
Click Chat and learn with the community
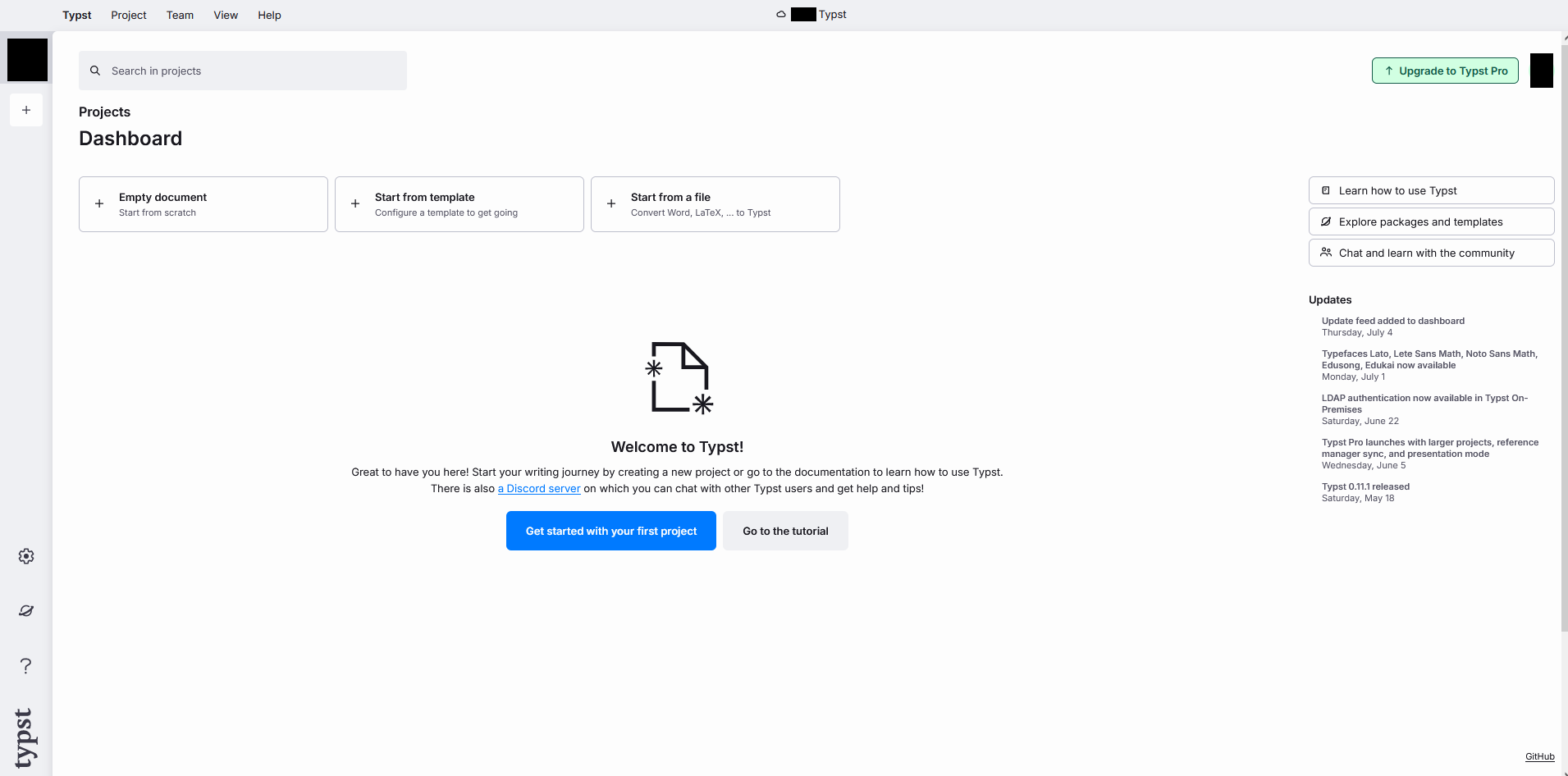(x=1432, y=253)
